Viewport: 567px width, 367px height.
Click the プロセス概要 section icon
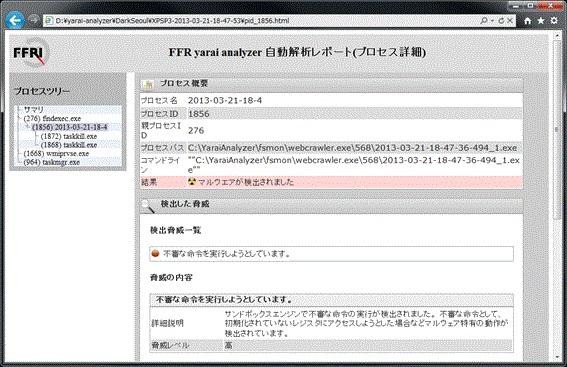click(148, 84)
